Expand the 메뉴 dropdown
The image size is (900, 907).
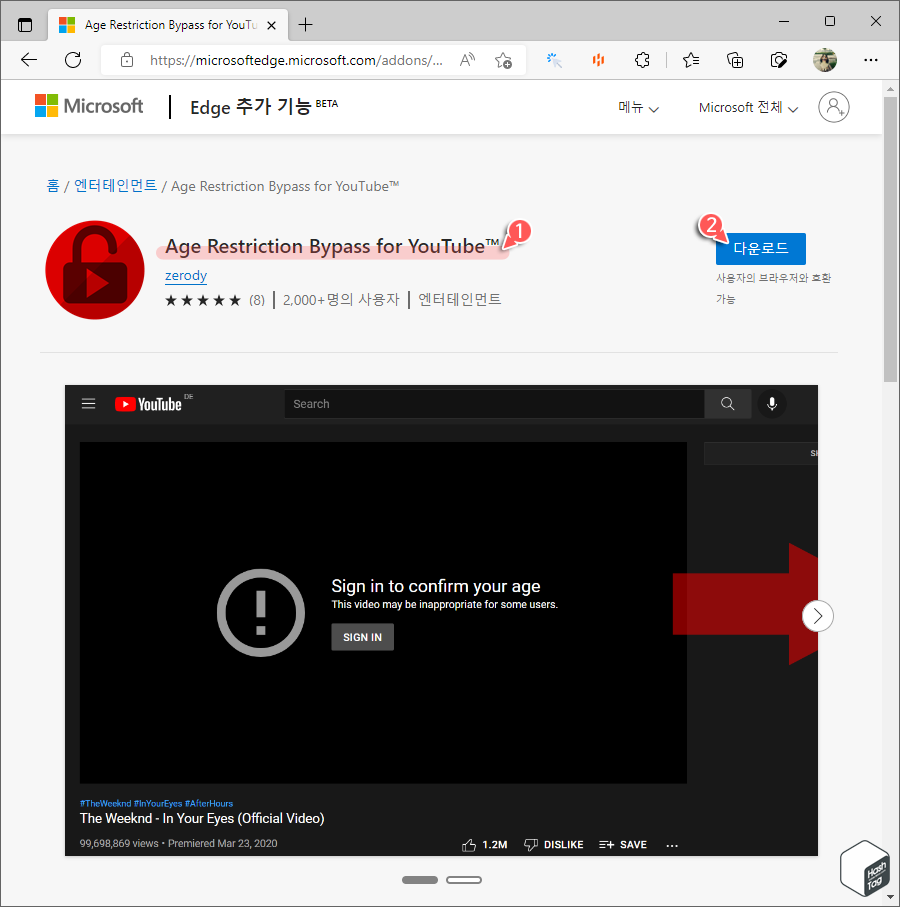pyautogui.click(x=638, y=108)
